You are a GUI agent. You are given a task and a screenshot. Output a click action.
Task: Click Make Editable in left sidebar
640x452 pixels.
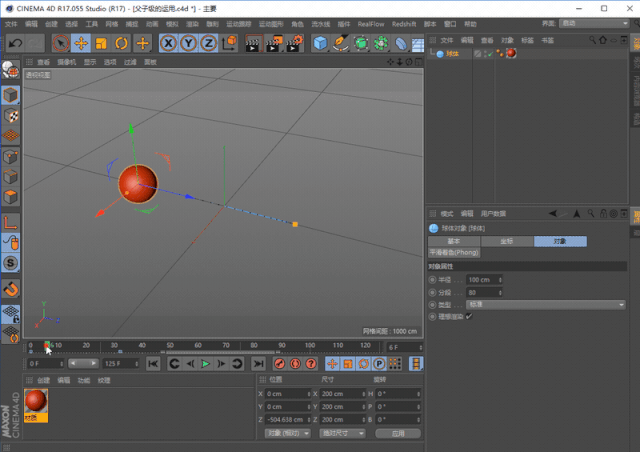(x=10, y=70)
